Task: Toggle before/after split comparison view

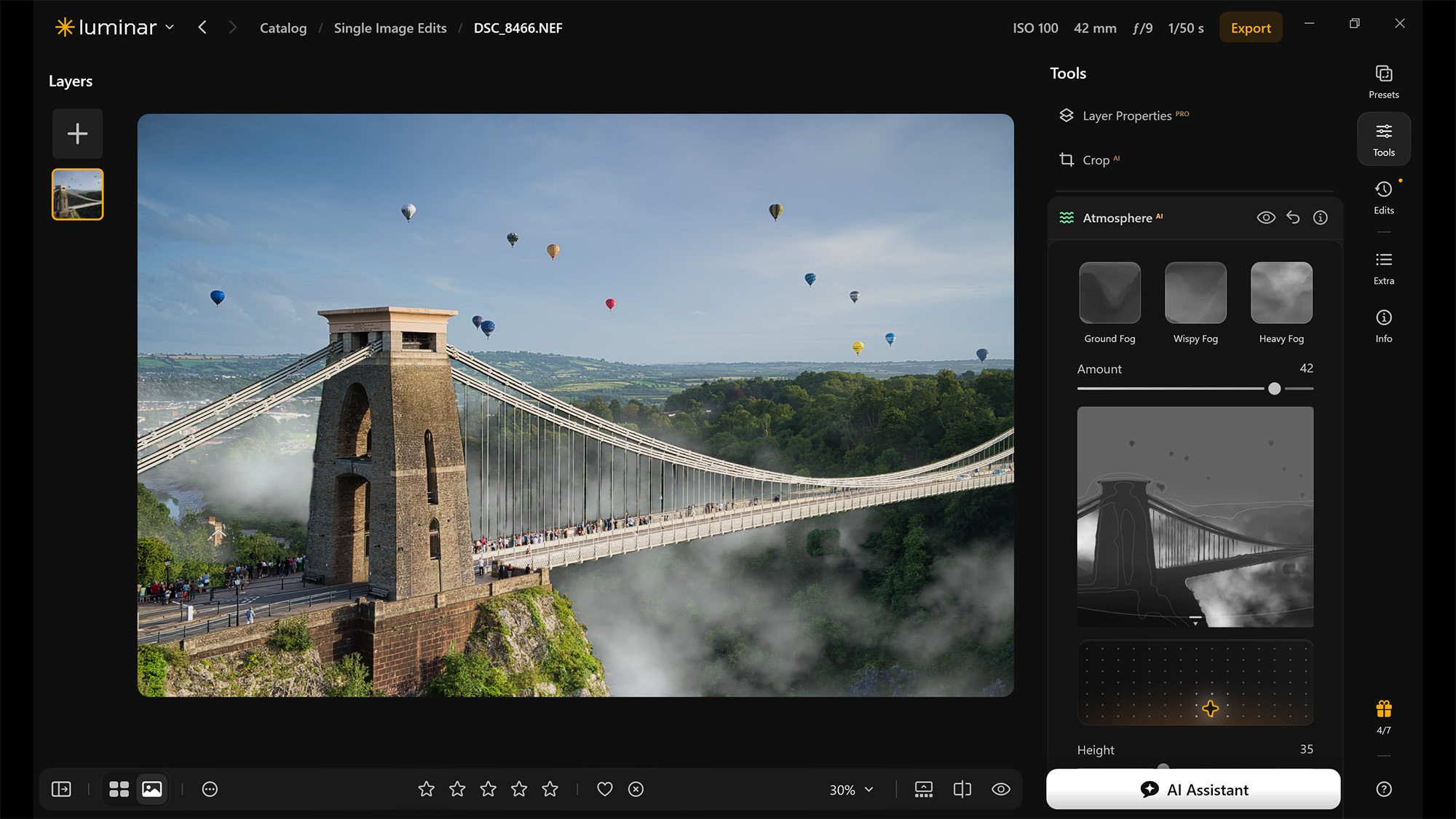Action: pos(962,789)
